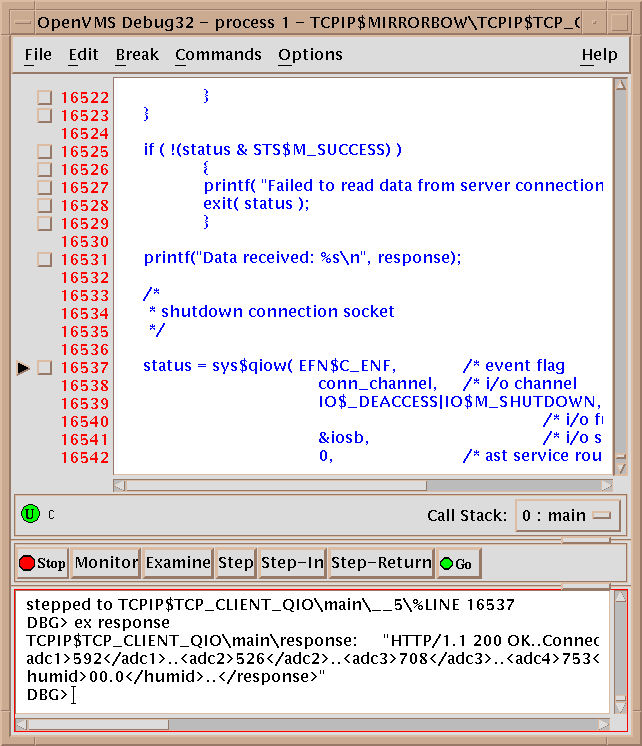Viewport: 642px width, 746px height.
Task: Click the Stop button with red icon
Action: pos(42,563)
